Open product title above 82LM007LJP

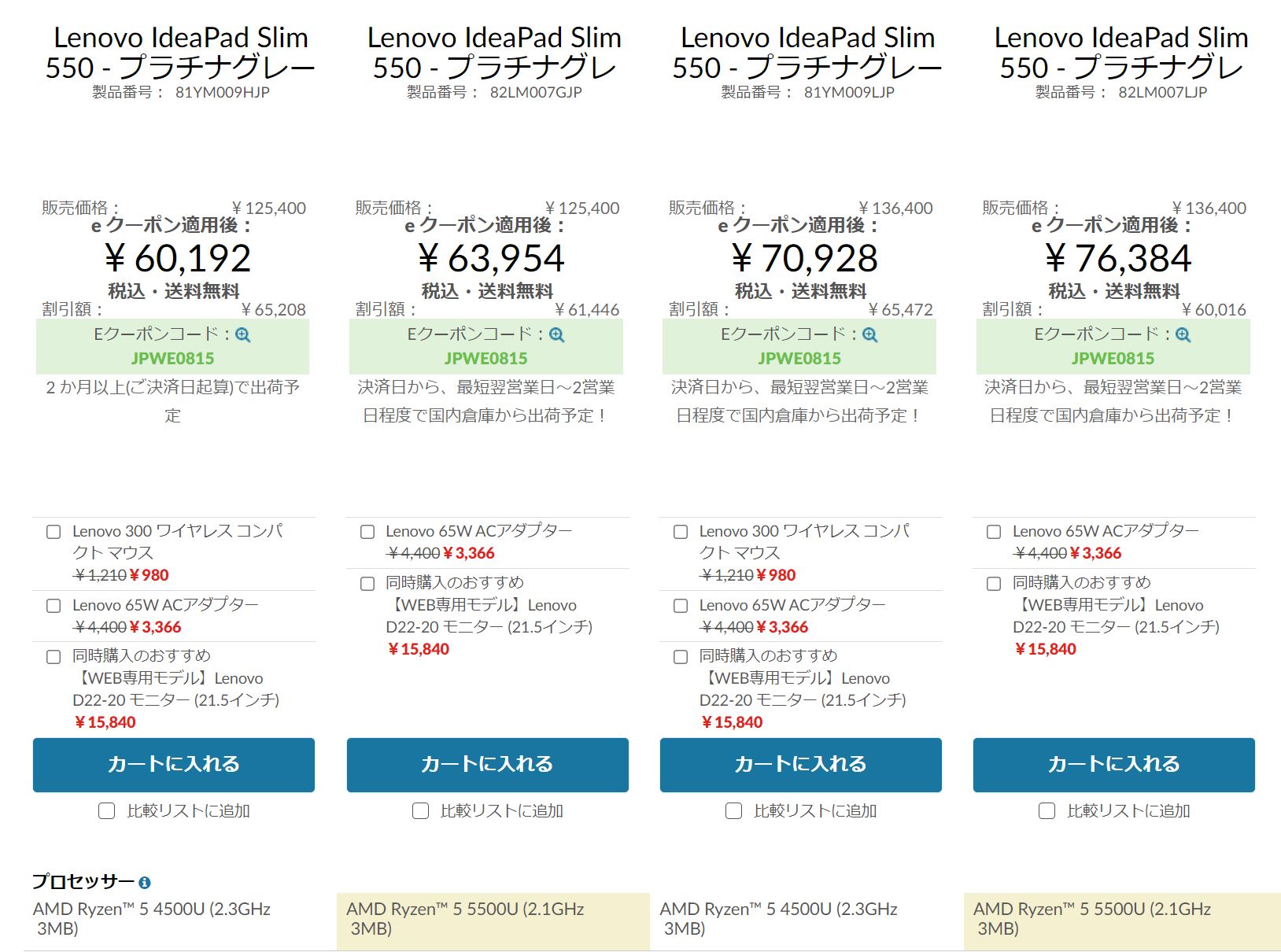1121,53
